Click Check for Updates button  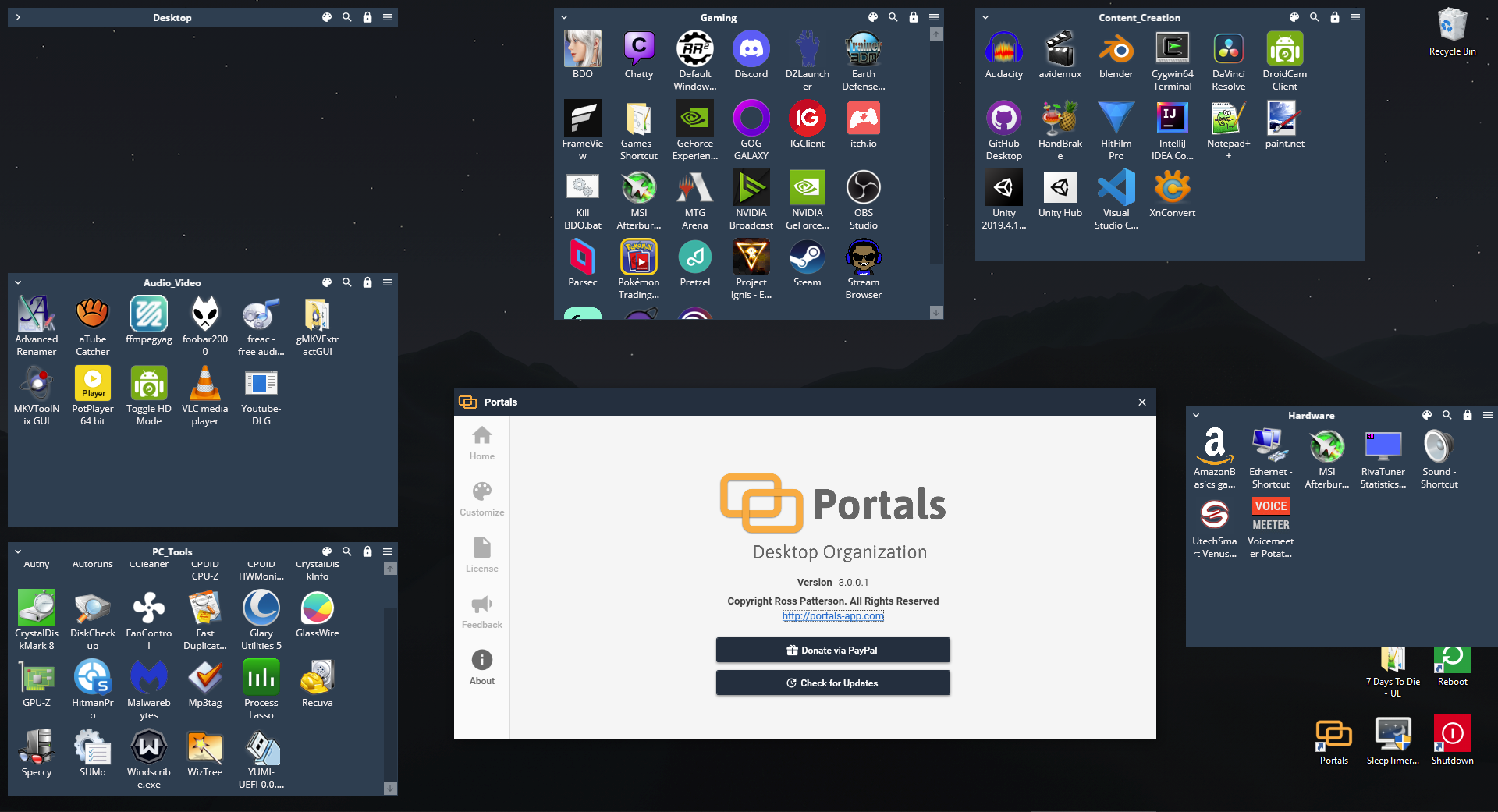[833, 683]
